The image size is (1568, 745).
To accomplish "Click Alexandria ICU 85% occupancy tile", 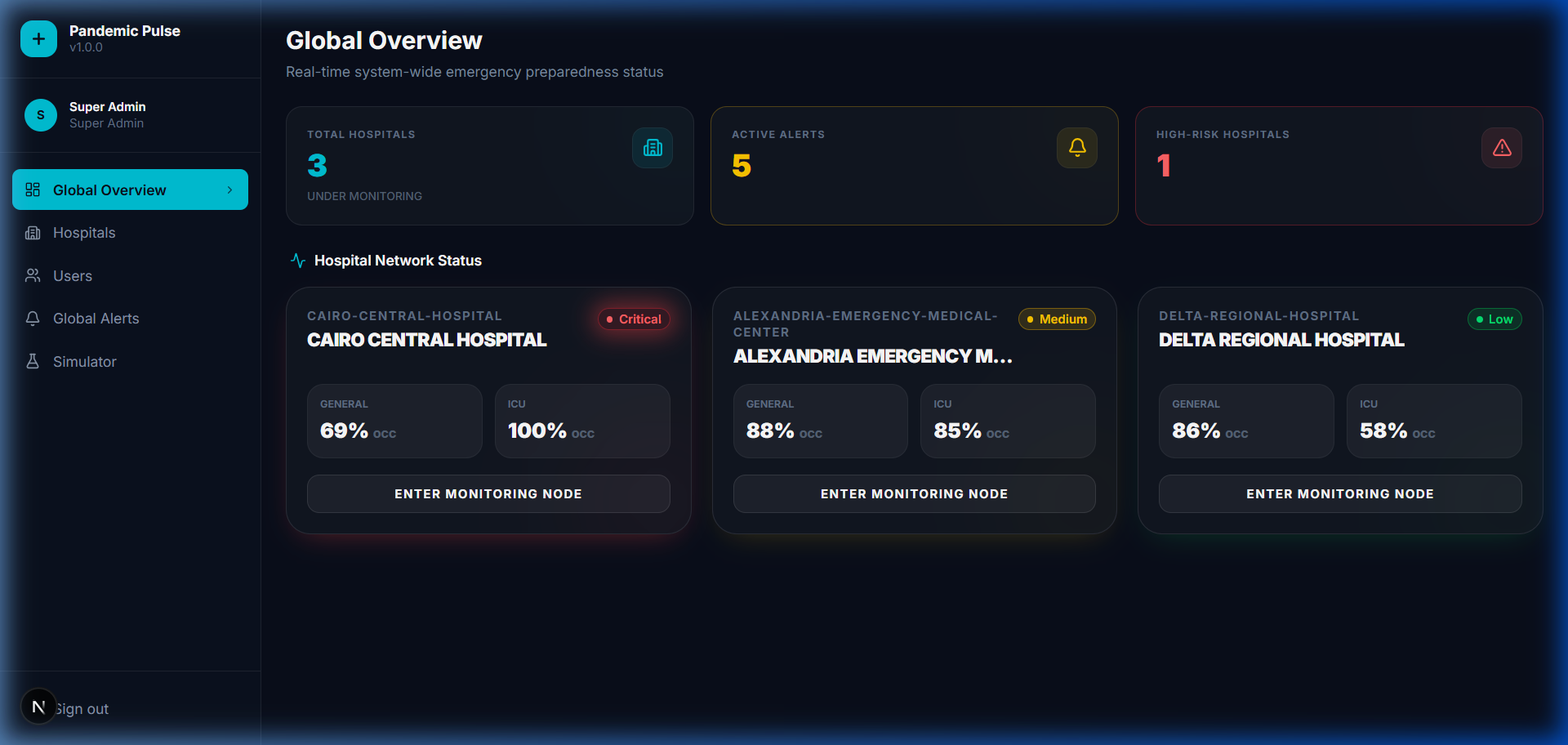I will click(1008, 421).
